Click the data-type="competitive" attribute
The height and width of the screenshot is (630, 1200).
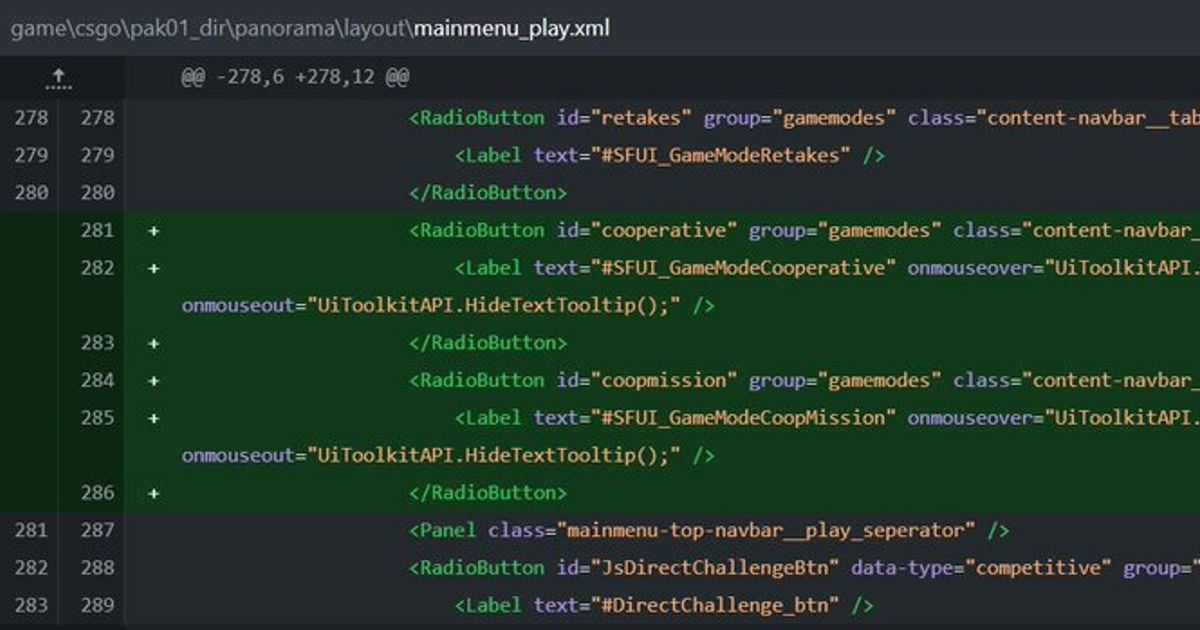click(x=981, y=568)
